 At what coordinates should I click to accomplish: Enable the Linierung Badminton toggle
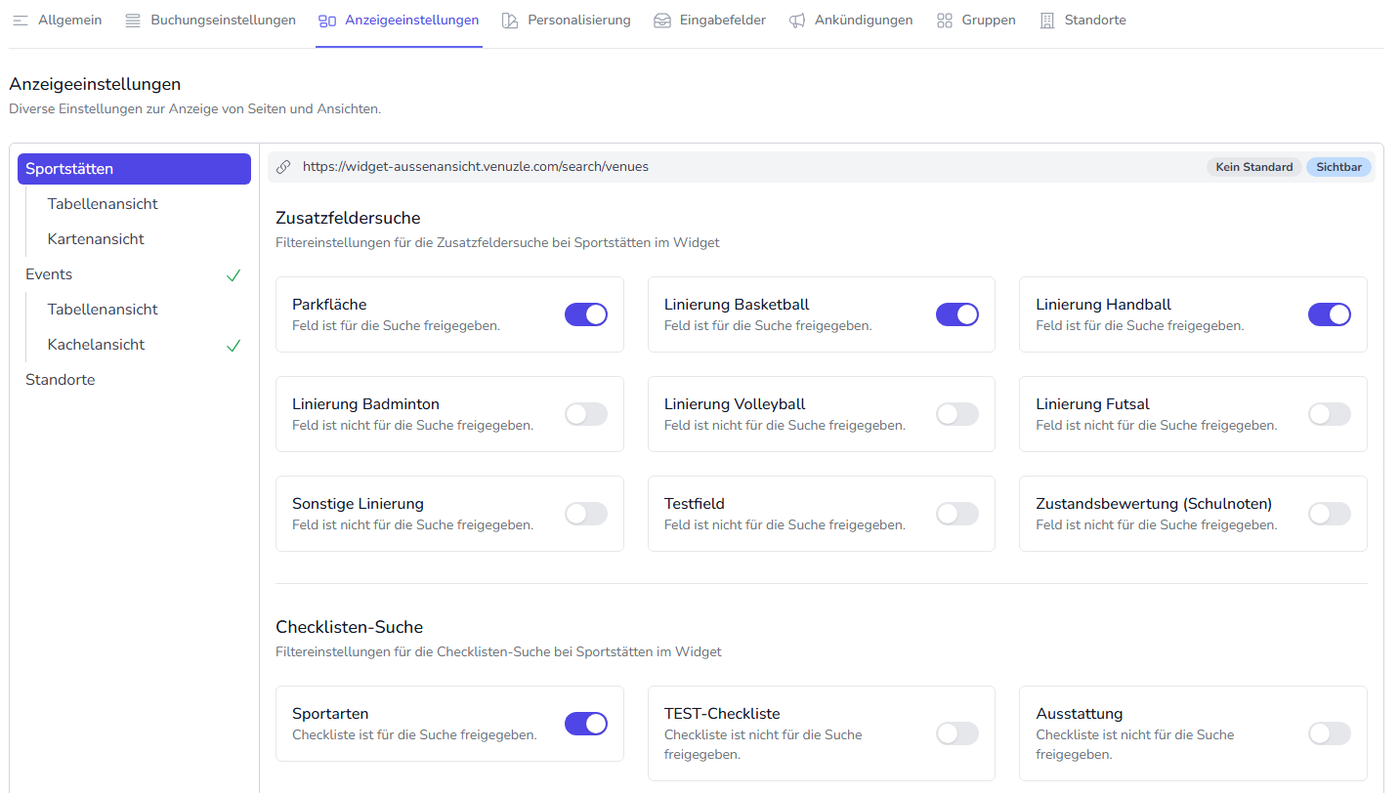[586, 414]
